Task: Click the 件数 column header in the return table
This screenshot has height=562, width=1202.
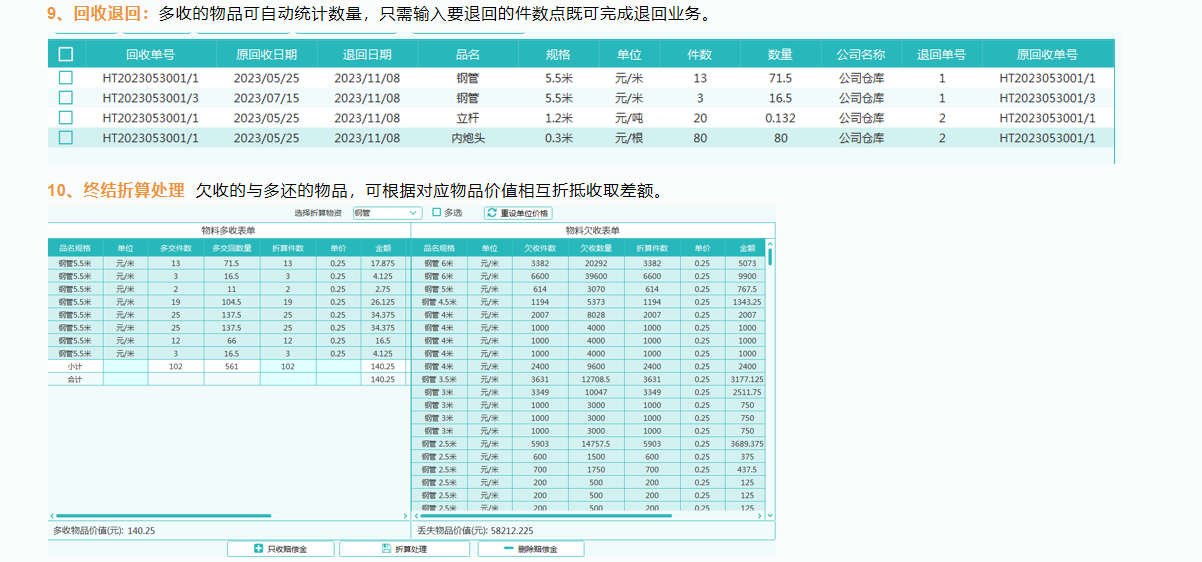Action: 700,55
